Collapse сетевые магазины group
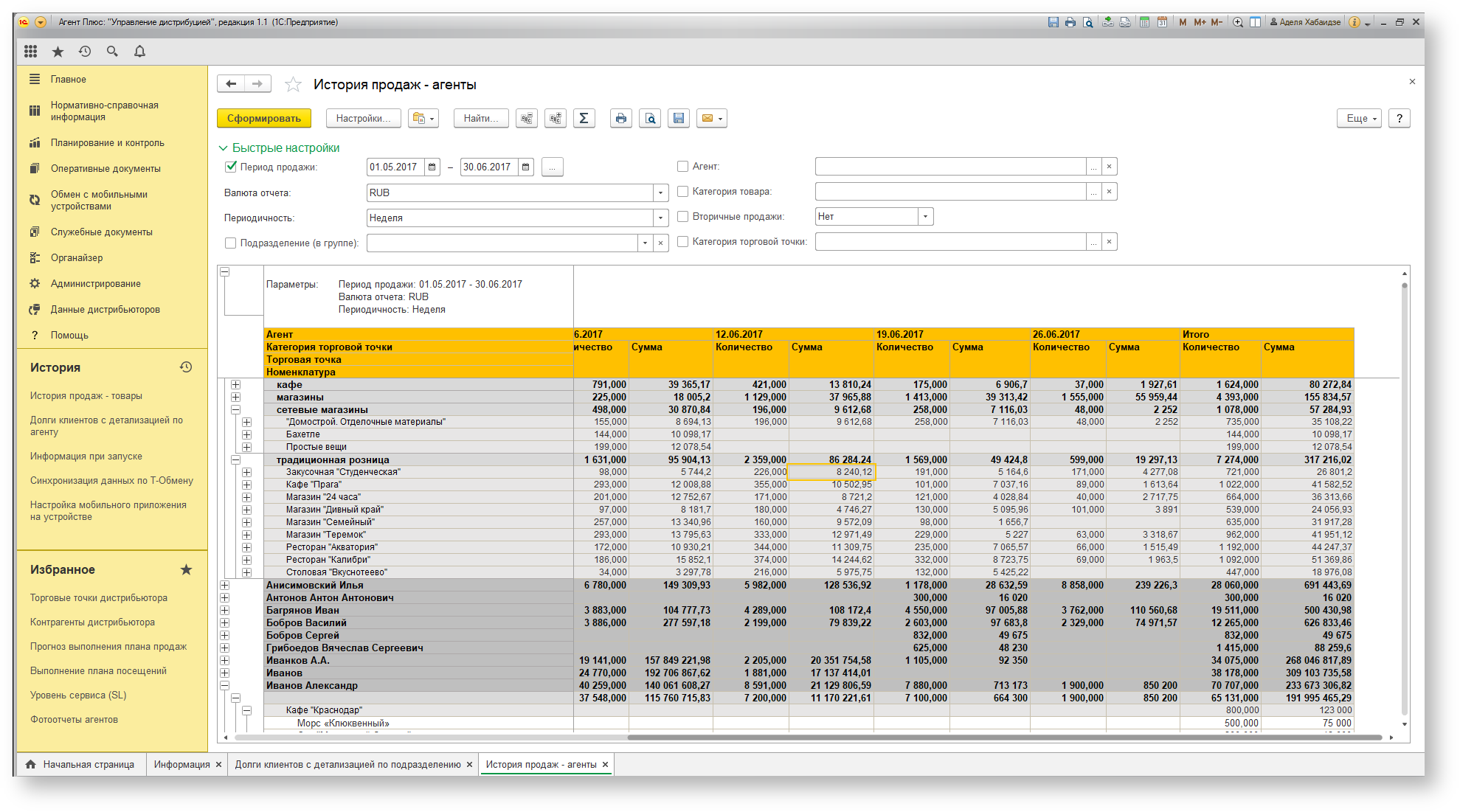 tap(235, 410)
